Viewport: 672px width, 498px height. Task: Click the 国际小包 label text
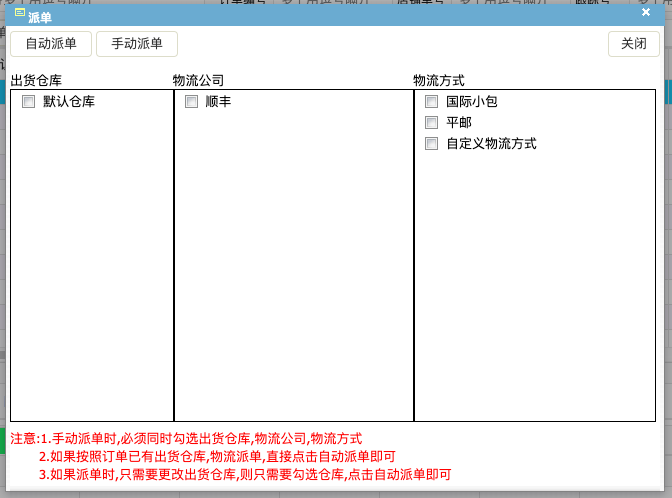pos(471,102)
